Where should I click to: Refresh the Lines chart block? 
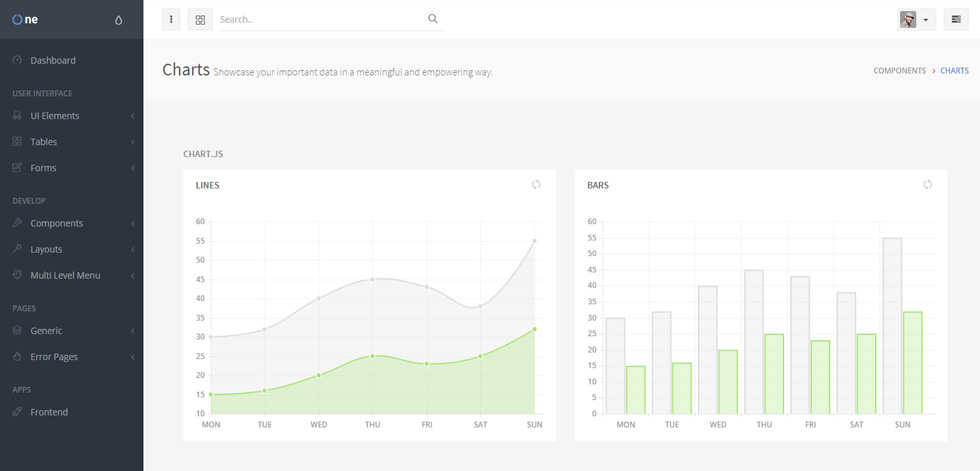click(x=536, y=184)
